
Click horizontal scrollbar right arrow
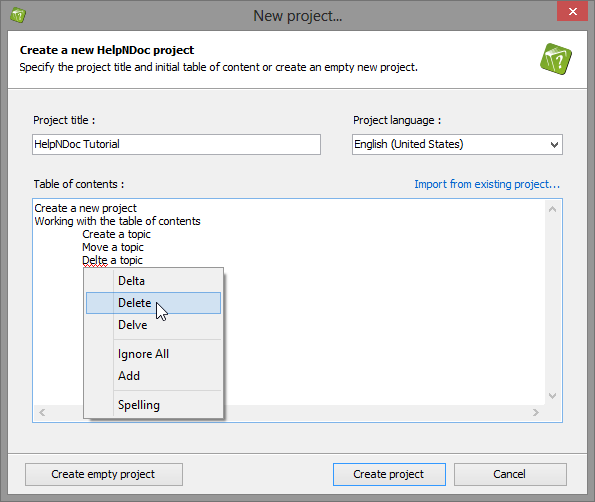(x=535, y=412)
